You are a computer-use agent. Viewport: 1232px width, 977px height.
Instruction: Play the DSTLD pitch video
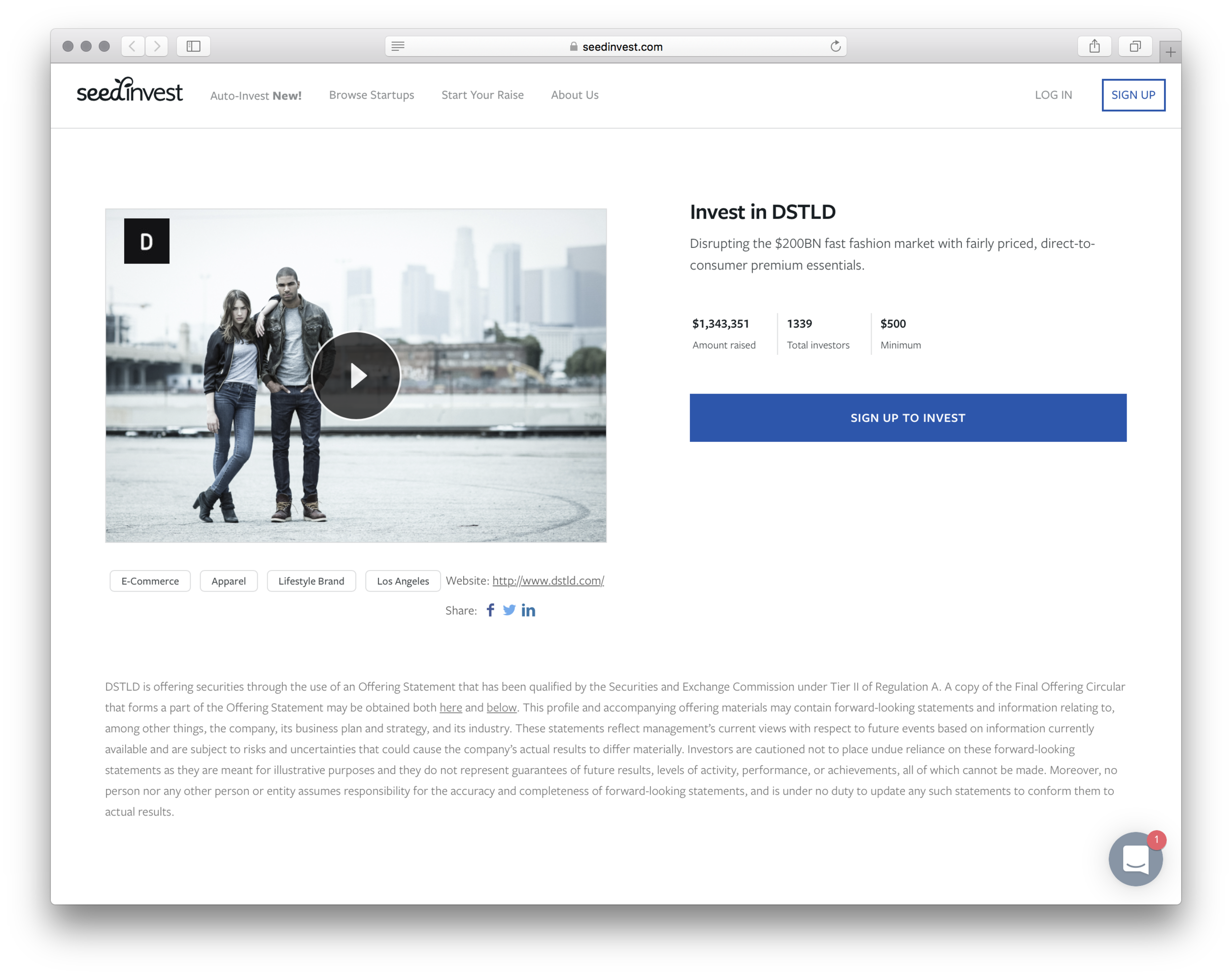[x=356, y=375]
